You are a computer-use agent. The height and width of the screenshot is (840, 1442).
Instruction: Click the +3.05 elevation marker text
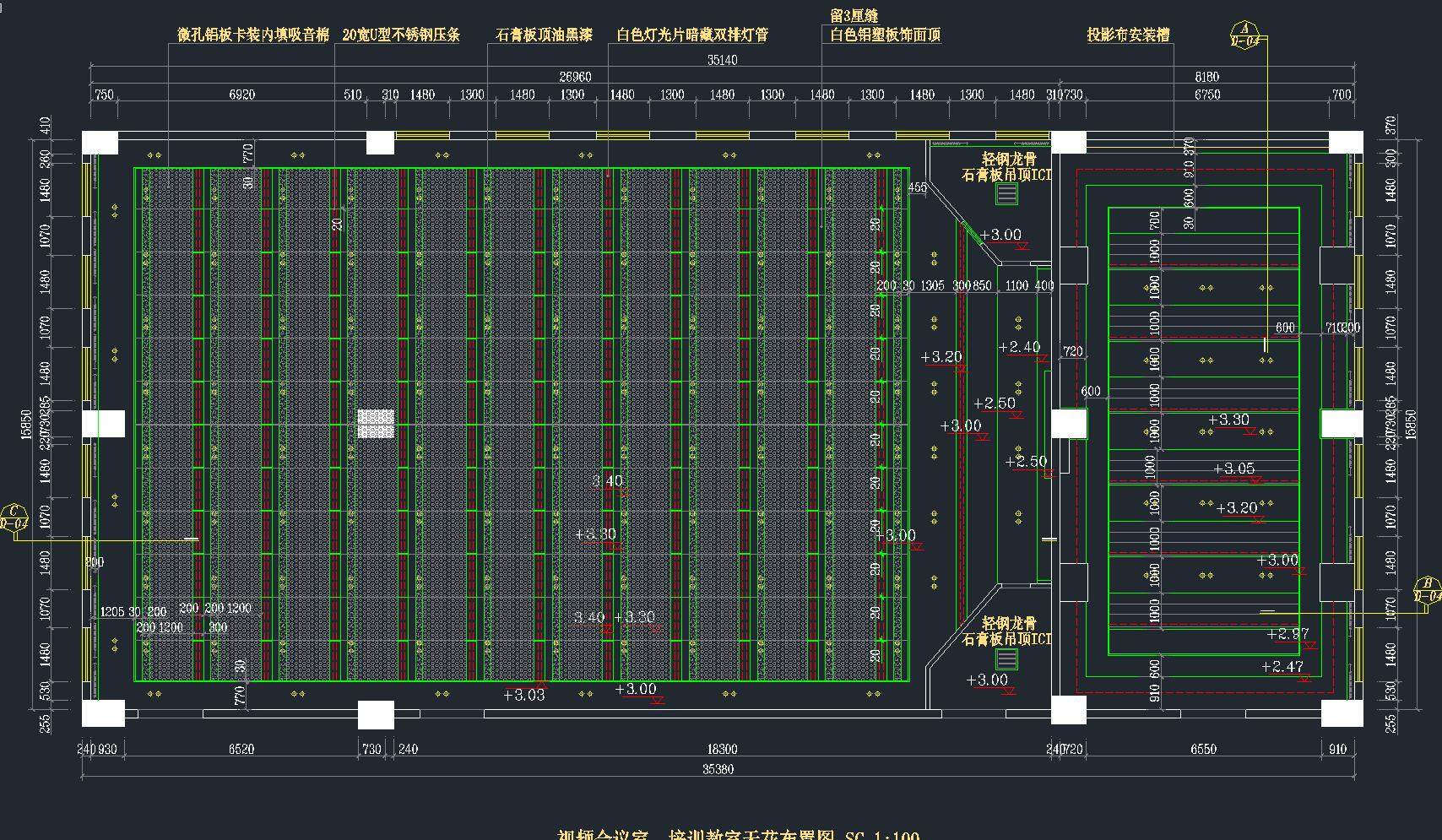pyautogui.click(x=1233, y=469)
